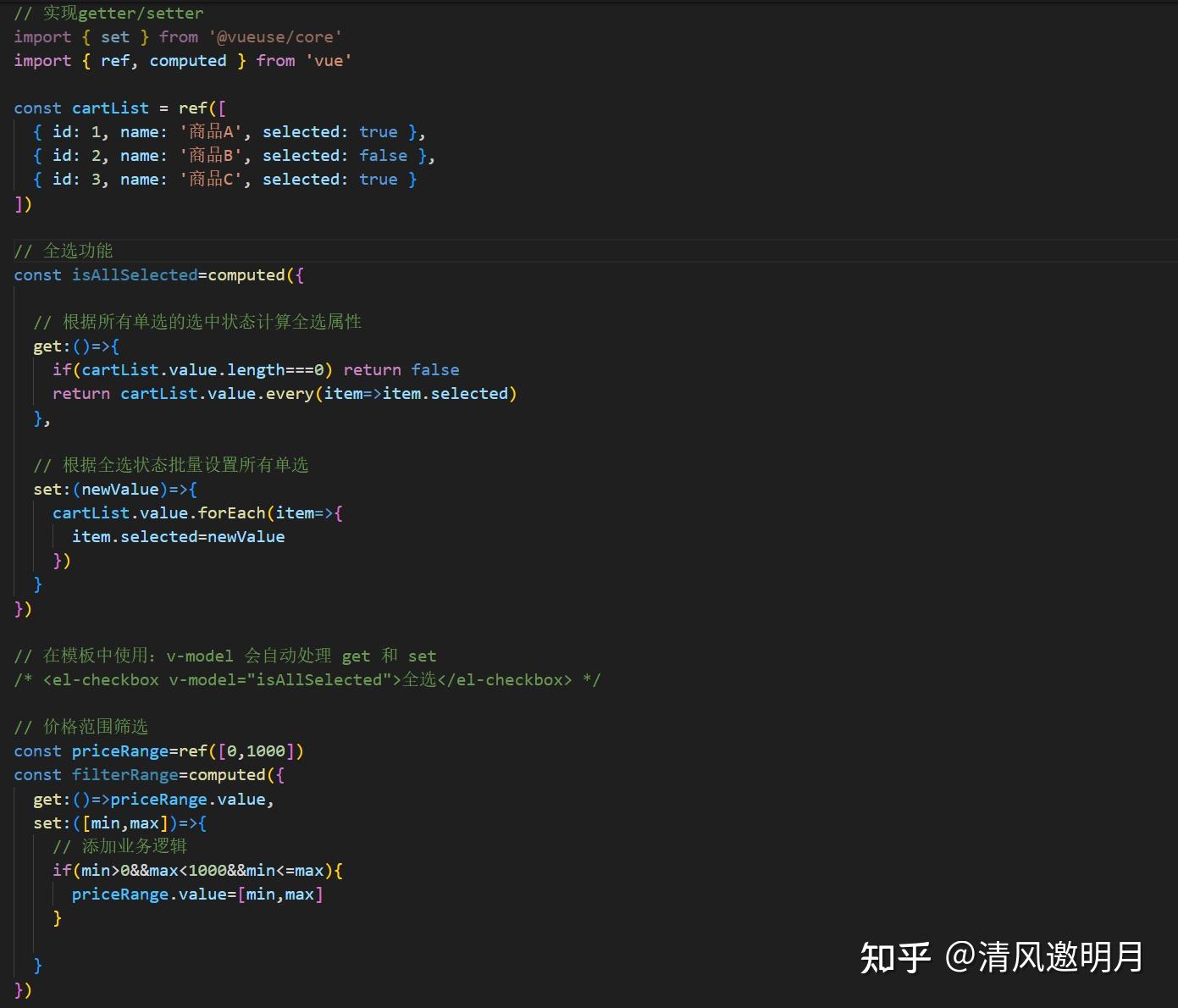Click the '商品C' name string

211,179
